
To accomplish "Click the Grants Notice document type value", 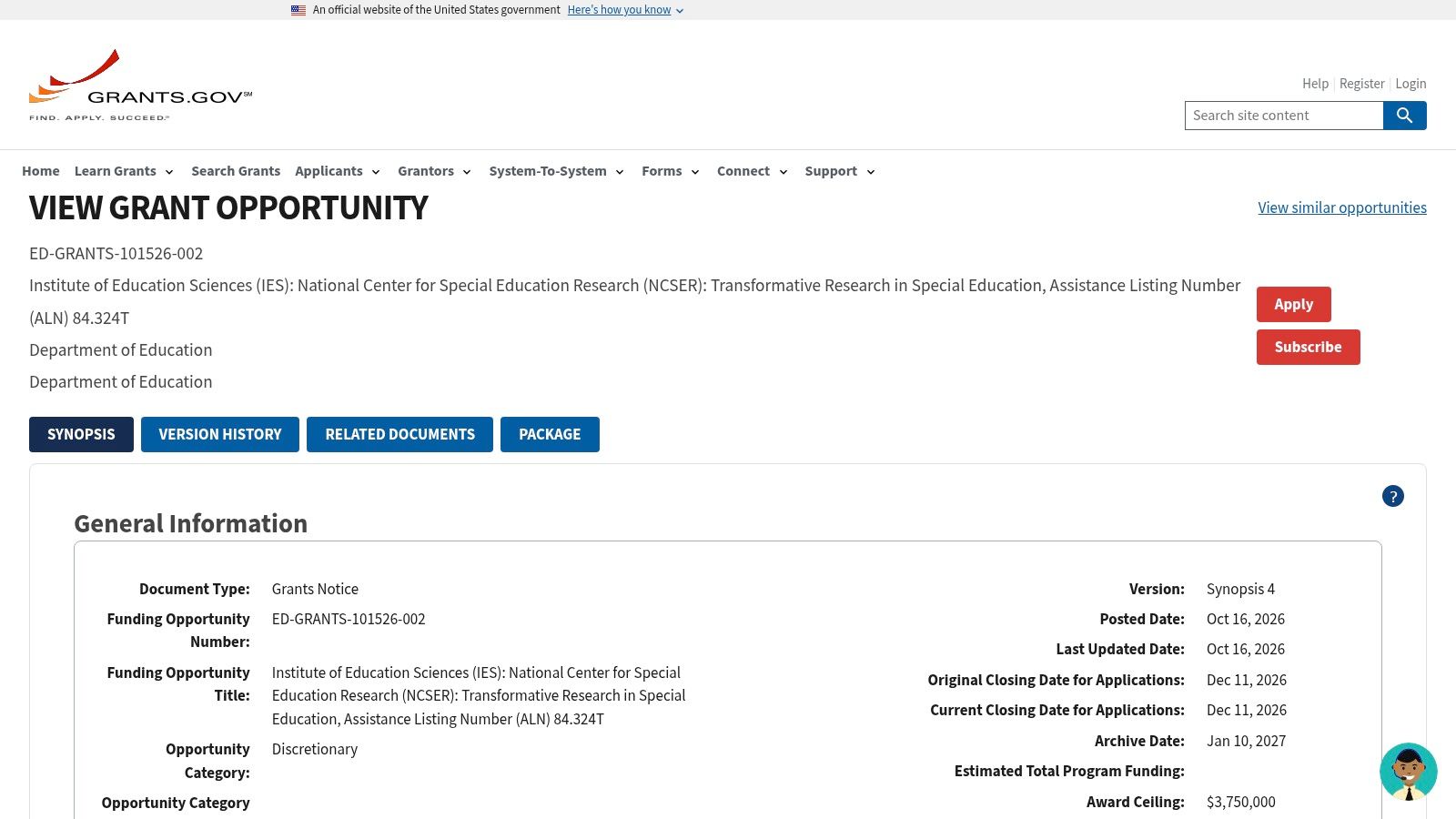I will tap(315, 589).
